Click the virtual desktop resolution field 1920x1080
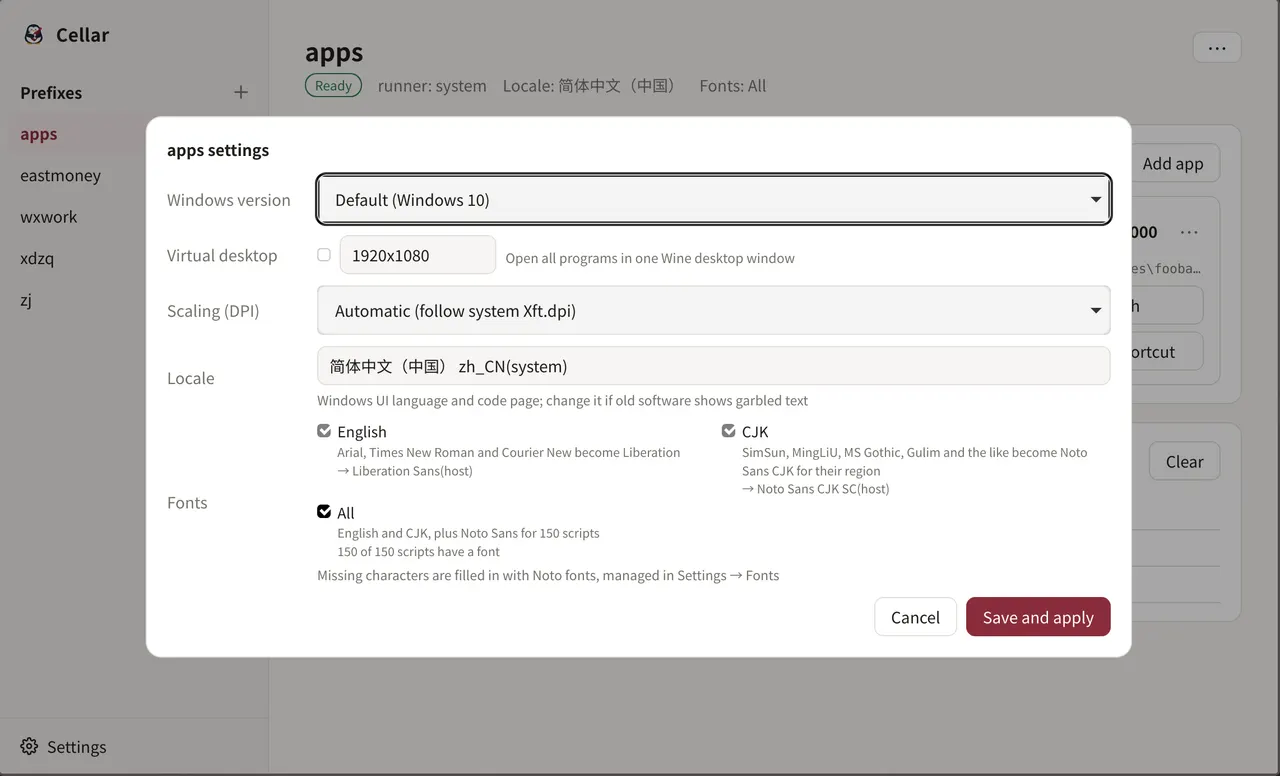This screenshot has height=776, width=1280. pyautogui.click(x=417, y=255)
